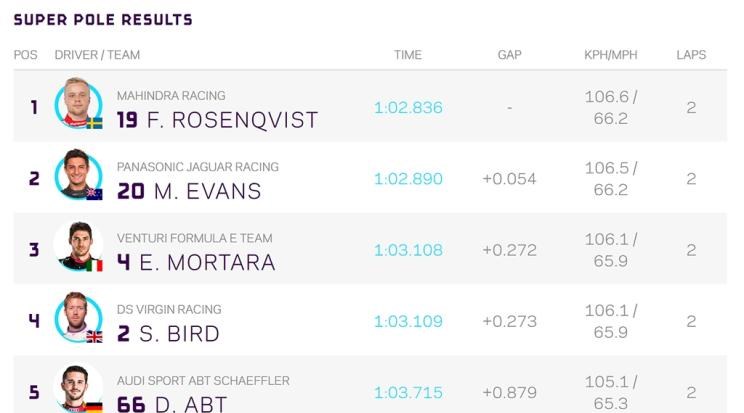Viewport: 744px width, 413px height.
Task: Select the M. EVANS driver name
Action: point(207,191)
